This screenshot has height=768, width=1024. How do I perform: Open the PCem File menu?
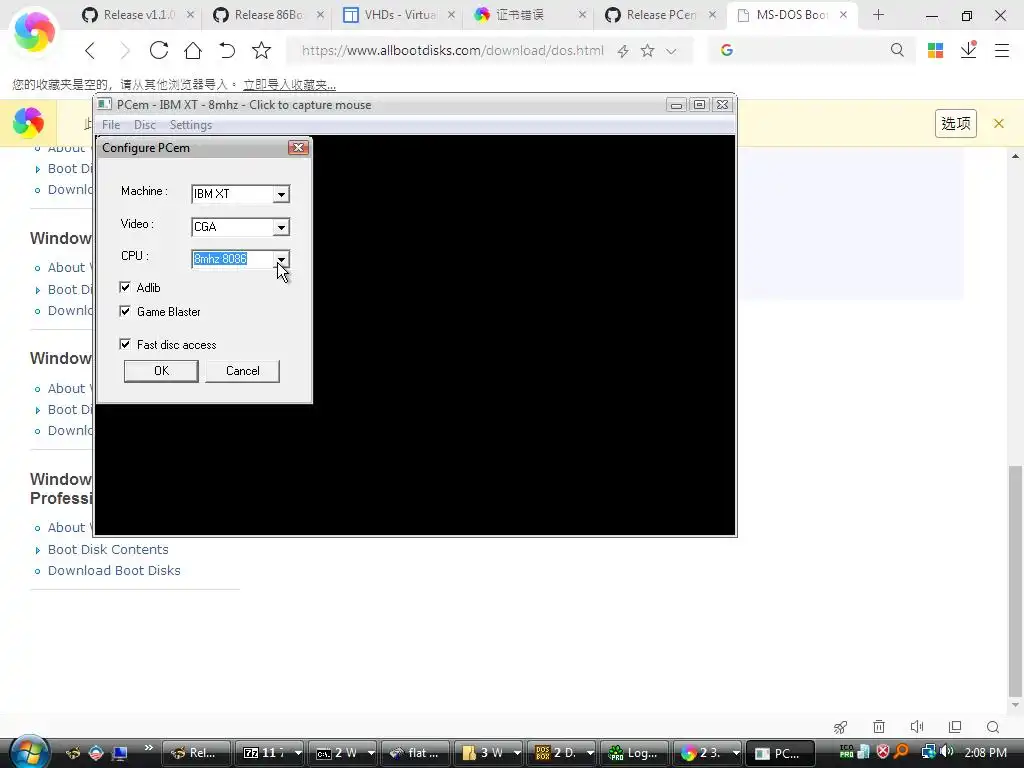click(111, 125)
